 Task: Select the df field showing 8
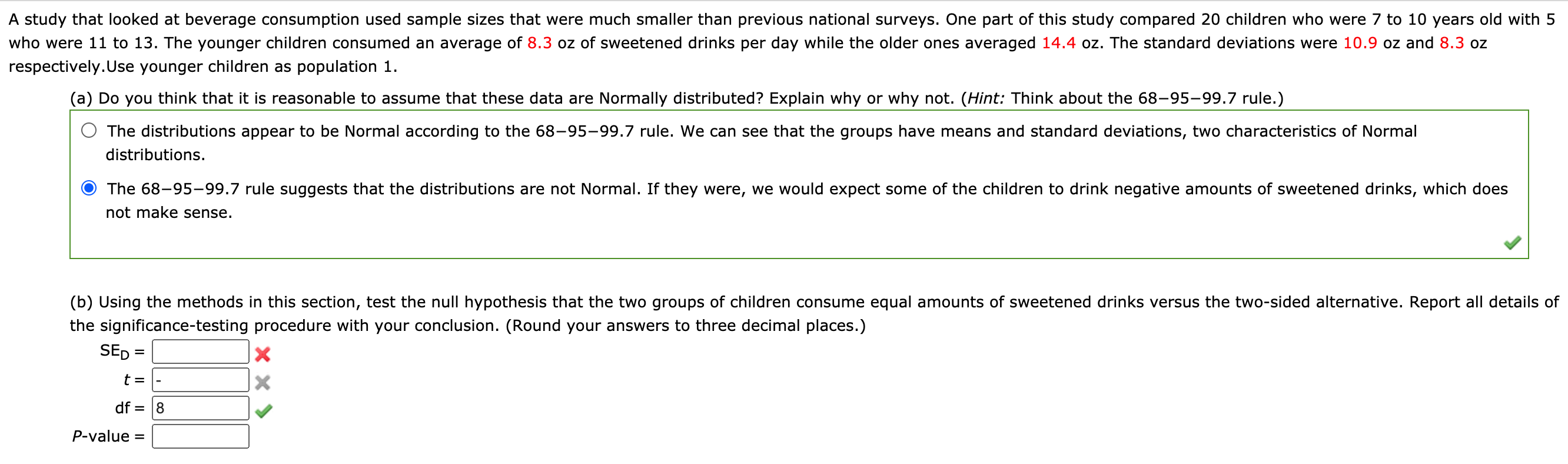coord(200,408)
